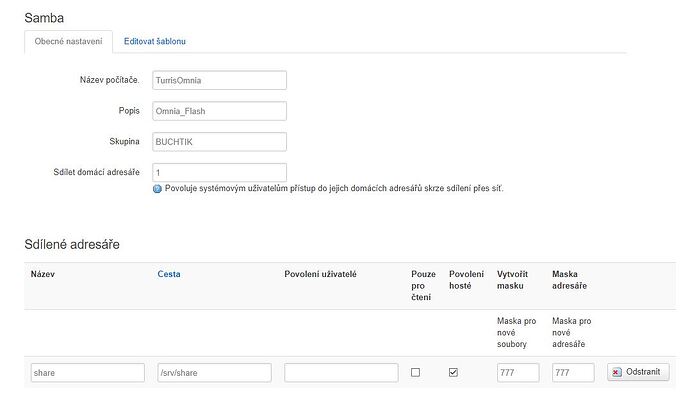Remove the share row with Odstranit
Screen dimensions: 690x396
click(638, 372)
